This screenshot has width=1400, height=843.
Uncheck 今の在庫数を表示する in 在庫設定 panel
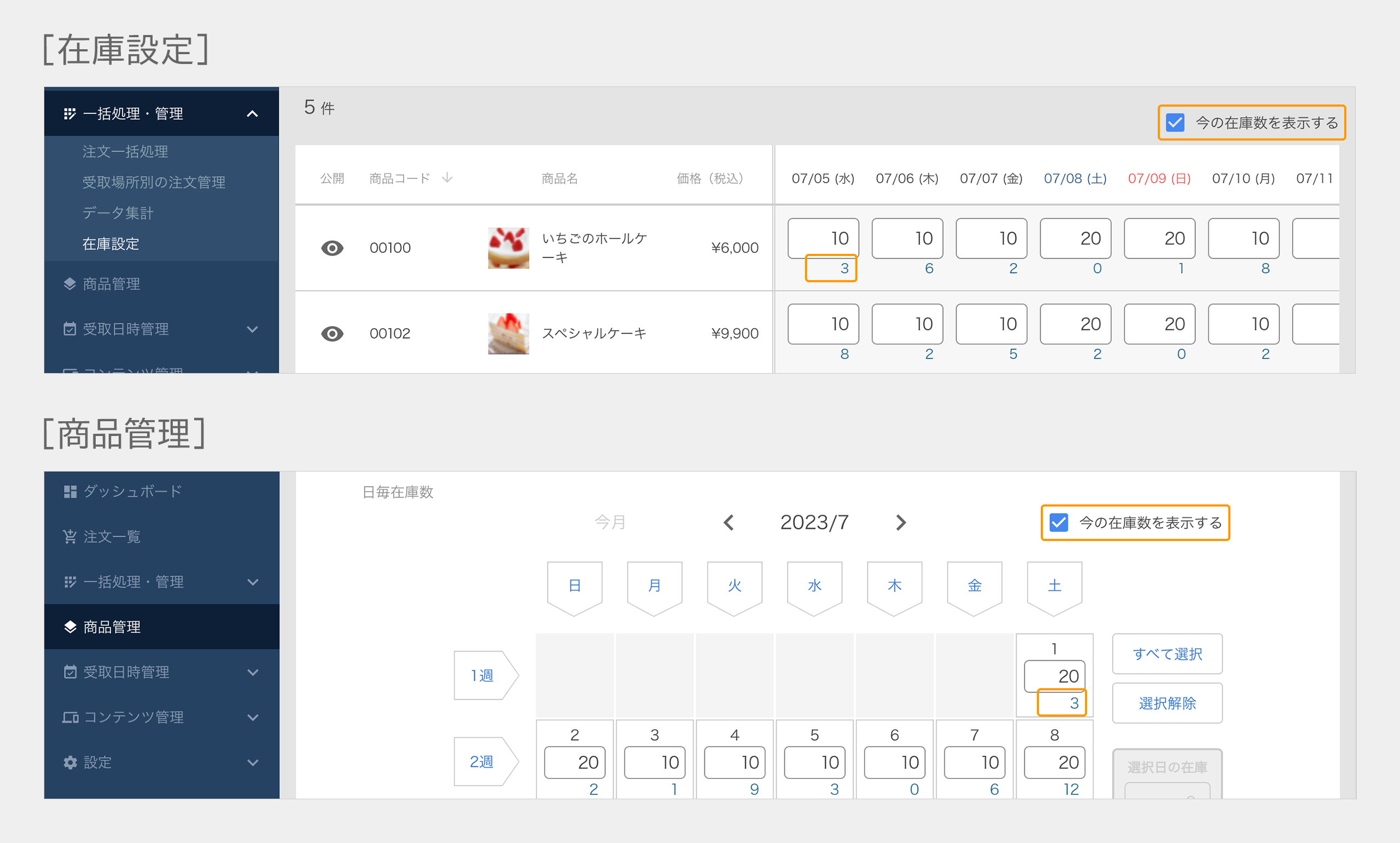pyautogui.click(x=1175, y=123)
